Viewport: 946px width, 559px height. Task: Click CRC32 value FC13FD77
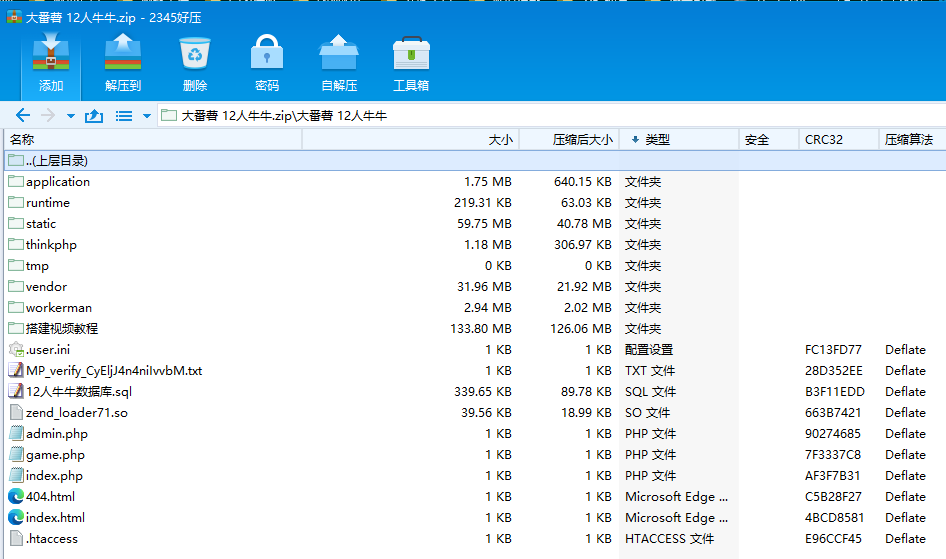click(x=833, y=350)
